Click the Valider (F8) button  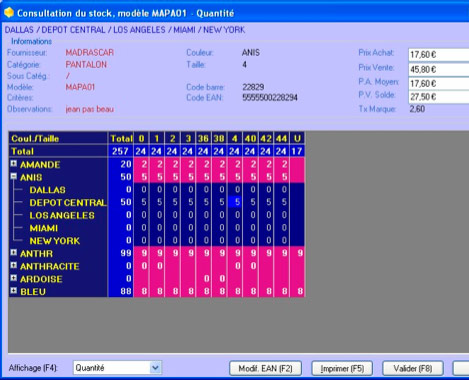coord(413,369)
